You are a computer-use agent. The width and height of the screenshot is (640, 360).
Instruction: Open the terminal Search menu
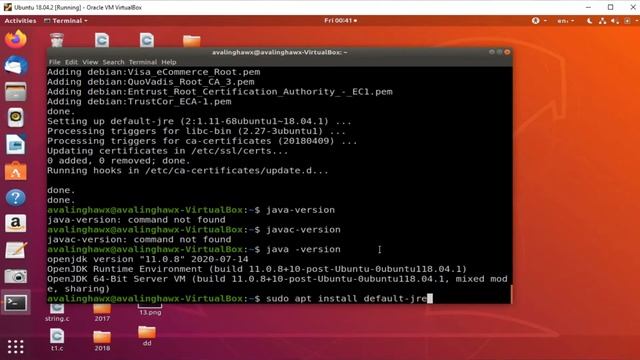(113, 62)
